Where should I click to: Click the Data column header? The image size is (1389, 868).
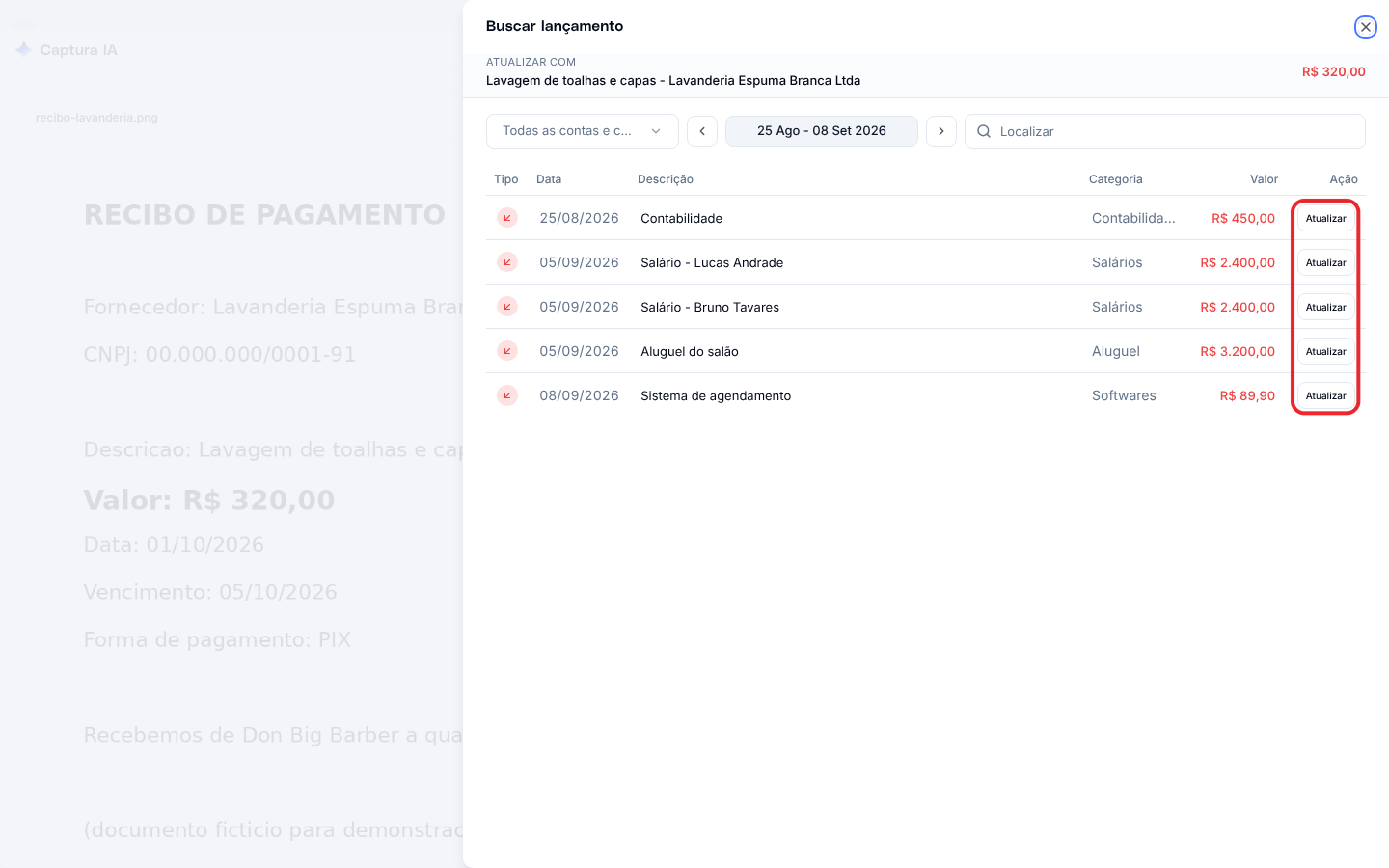point(549,179)
